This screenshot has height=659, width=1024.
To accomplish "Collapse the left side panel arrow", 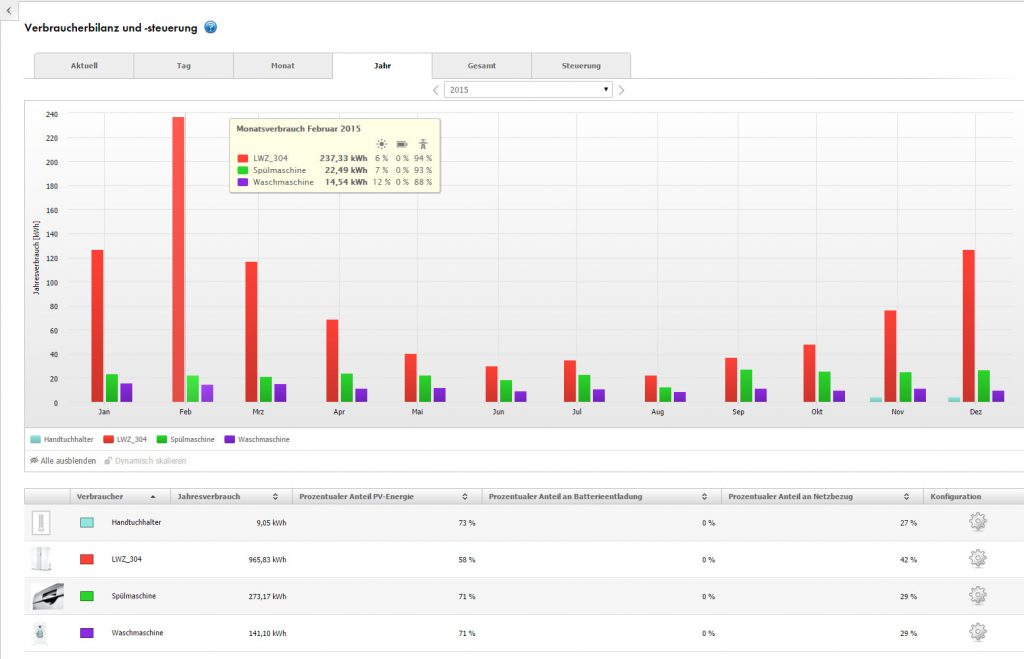I will (x=7, y=9).
